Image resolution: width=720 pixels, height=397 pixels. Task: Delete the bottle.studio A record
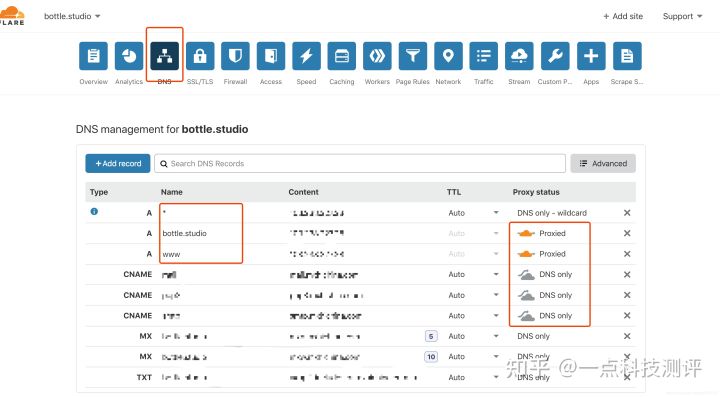627,233
